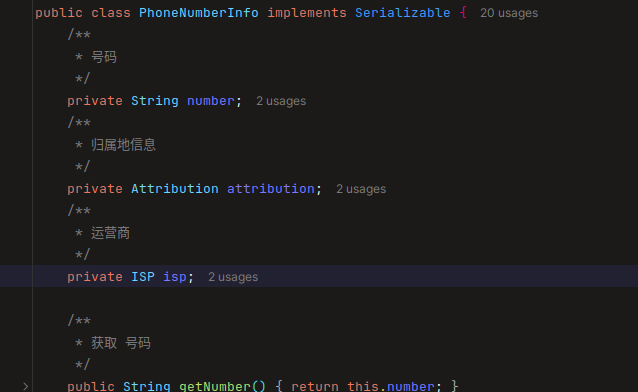Click the getNumber method name

[214, 386]
